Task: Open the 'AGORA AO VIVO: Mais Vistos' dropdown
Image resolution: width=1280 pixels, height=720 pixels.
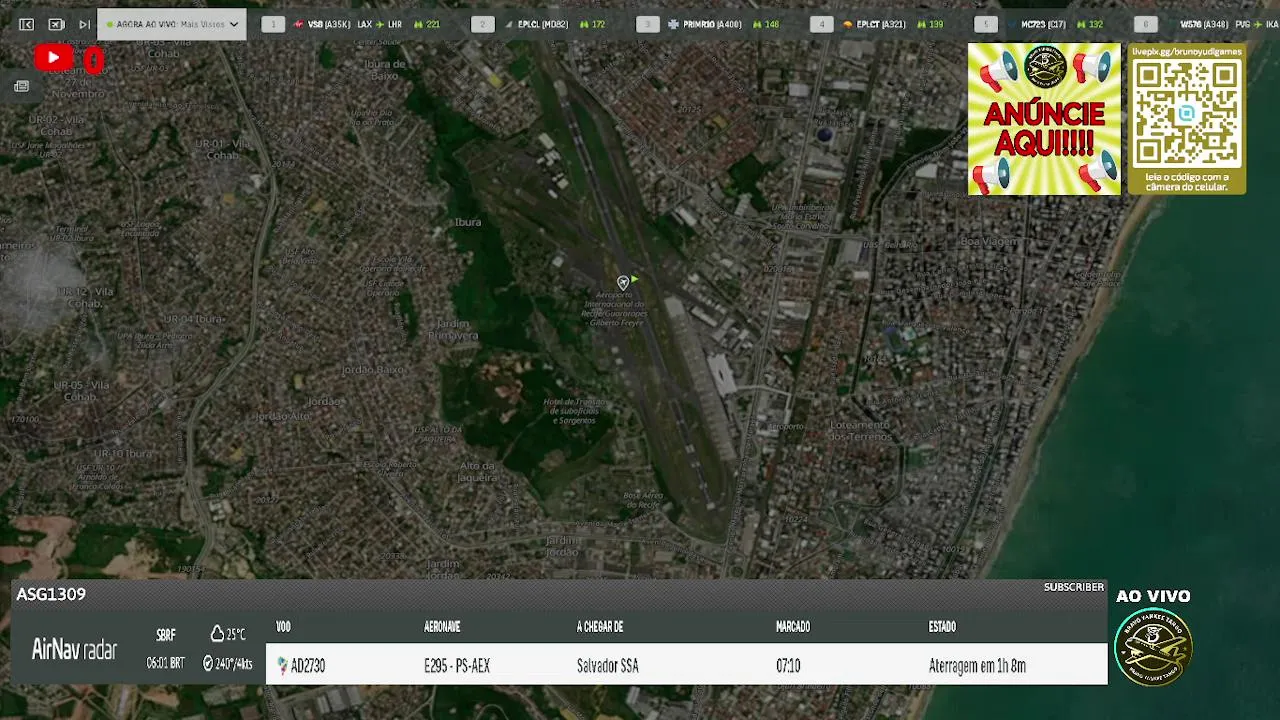Action: pos(172,24)
